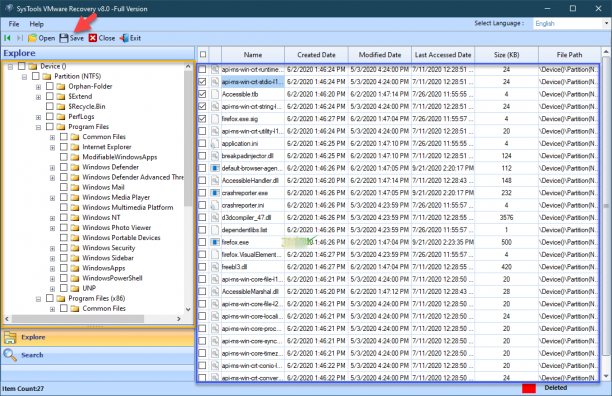Check the breakpadinjector.dll file checkbox
The height and width of the screenshot is (396, 612).
(x=202, y=156)
